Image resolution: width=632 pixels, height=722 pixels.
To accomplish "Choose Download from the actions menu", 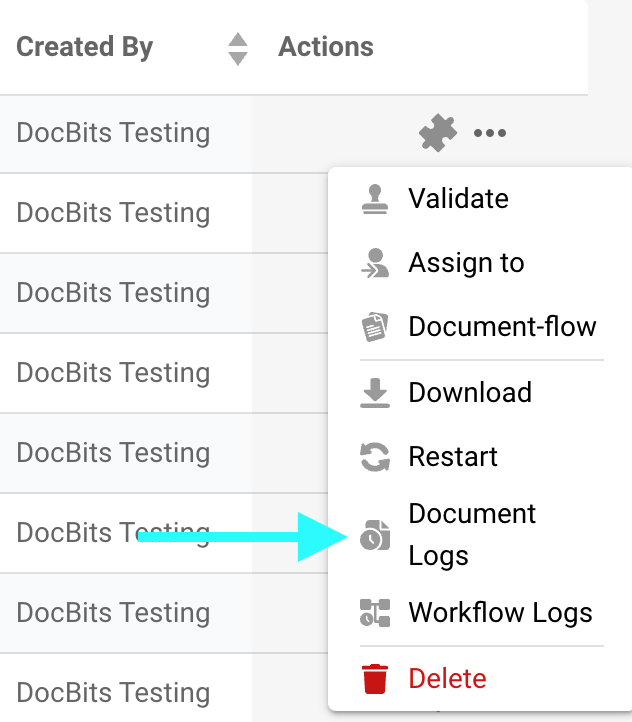I will coord(470,393).
